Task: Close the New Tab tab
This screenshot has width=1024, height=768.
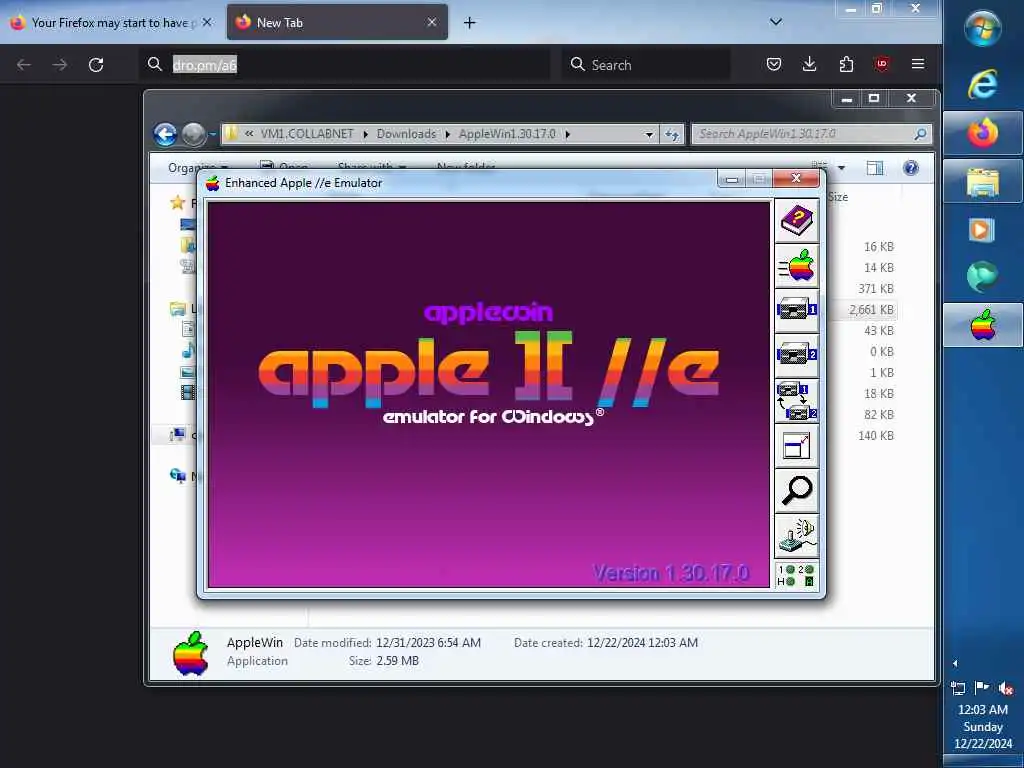Action: (x=432, y=22)
